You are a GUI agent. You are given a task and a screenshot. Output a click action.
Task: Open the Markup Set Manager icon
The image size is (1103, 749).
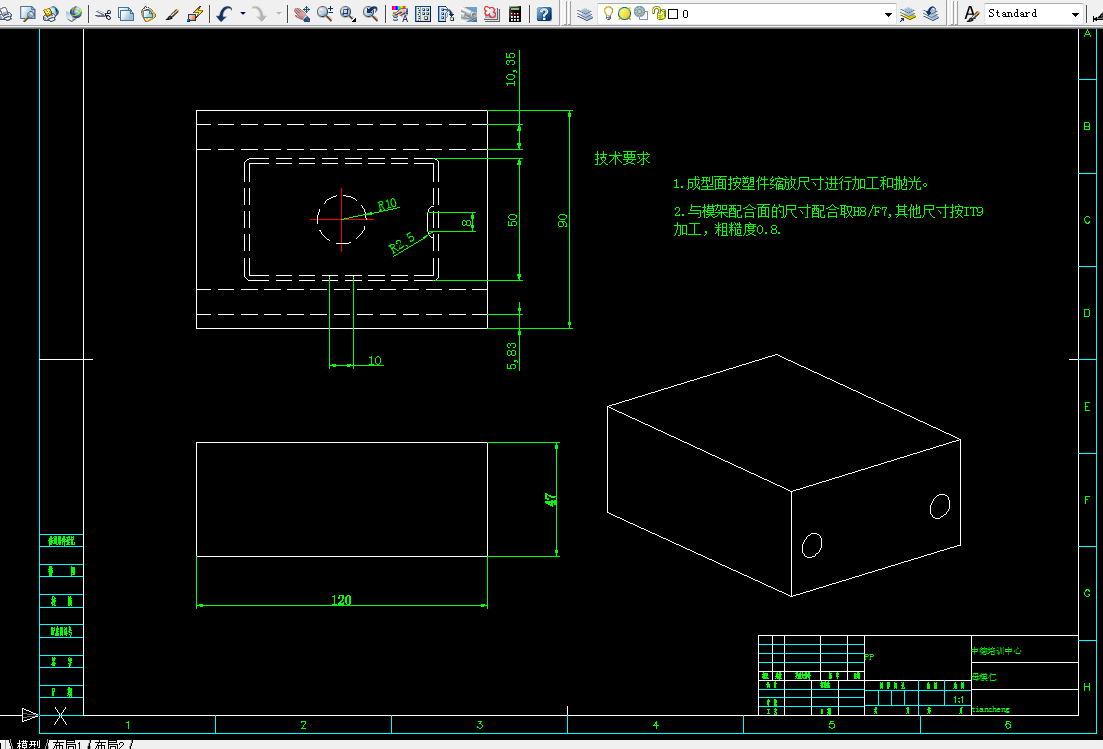coord(492,13)
